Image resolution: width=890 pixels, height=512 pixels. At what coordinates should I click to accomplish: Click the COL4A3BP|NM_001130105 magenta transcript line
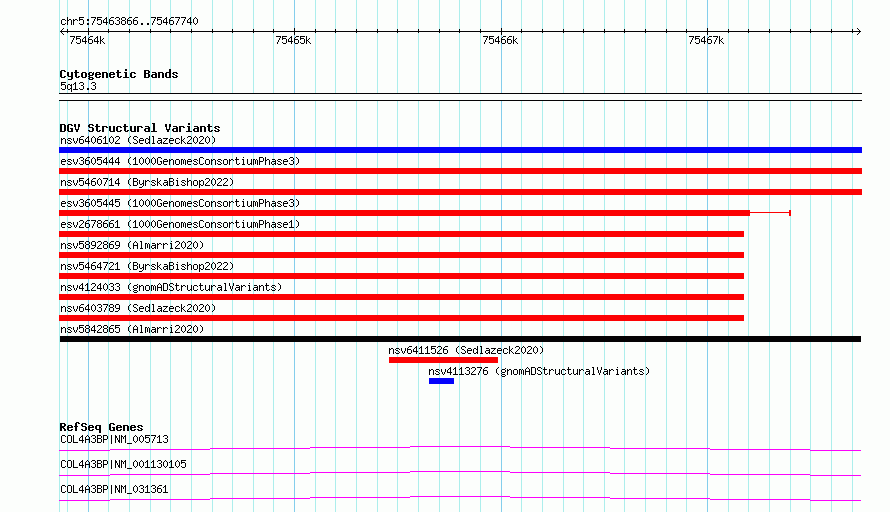coord(460,473)
